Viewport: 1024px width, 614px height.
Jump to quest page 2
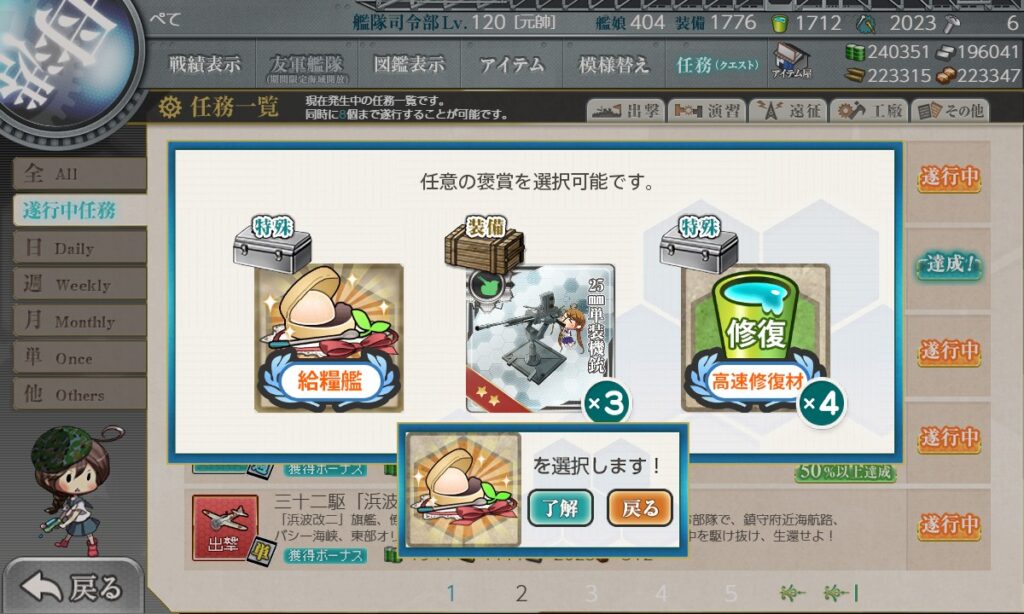521,593
